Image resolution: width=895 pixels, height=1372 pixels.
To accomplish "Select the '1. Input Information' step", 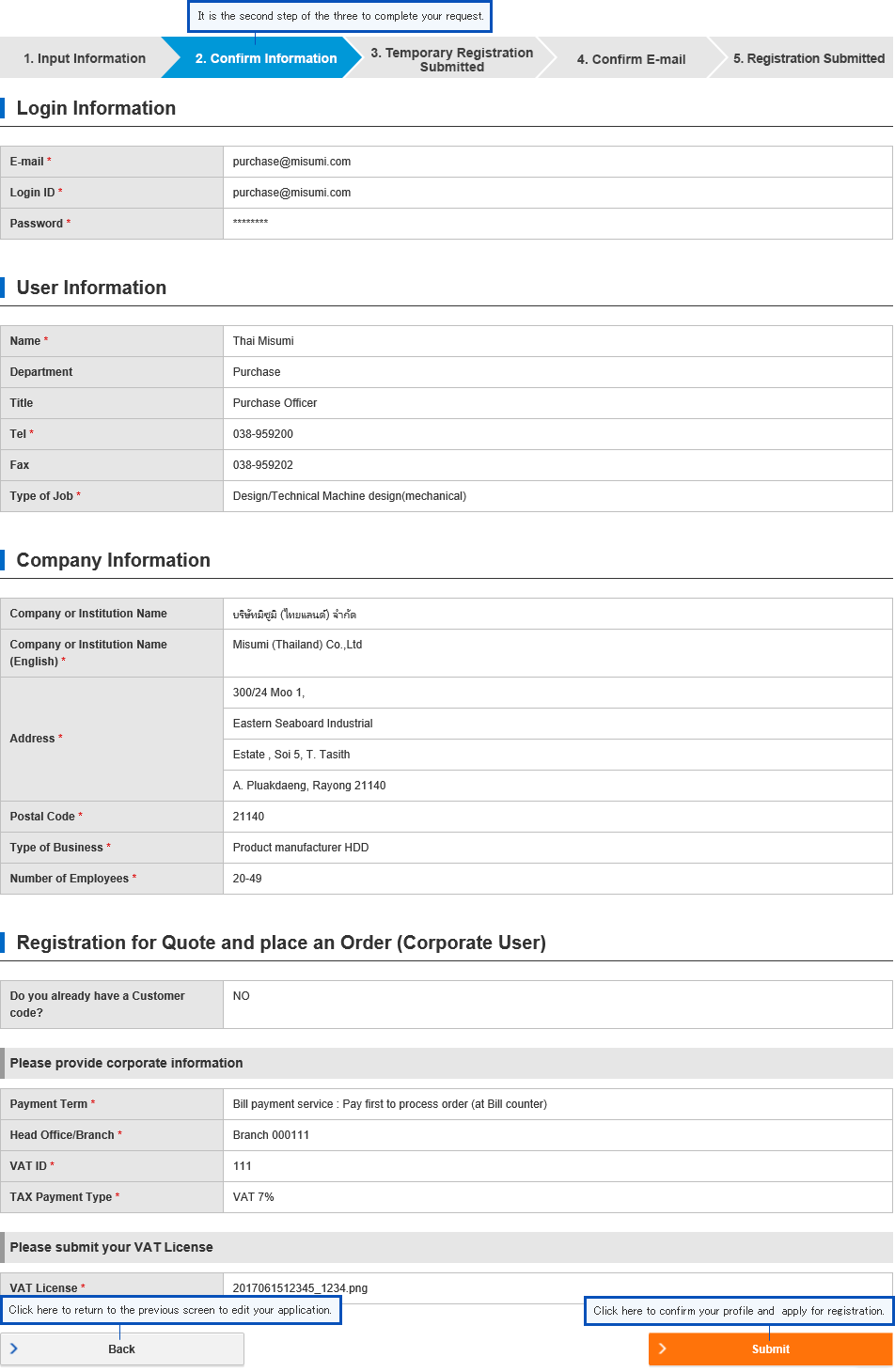I will click(85, 58).
